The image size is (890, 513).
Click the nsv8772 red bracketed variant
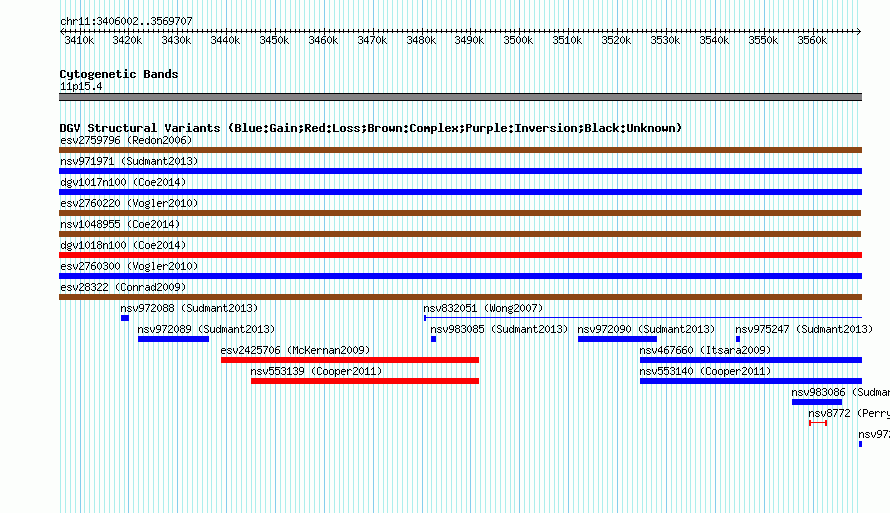point(818,423)
